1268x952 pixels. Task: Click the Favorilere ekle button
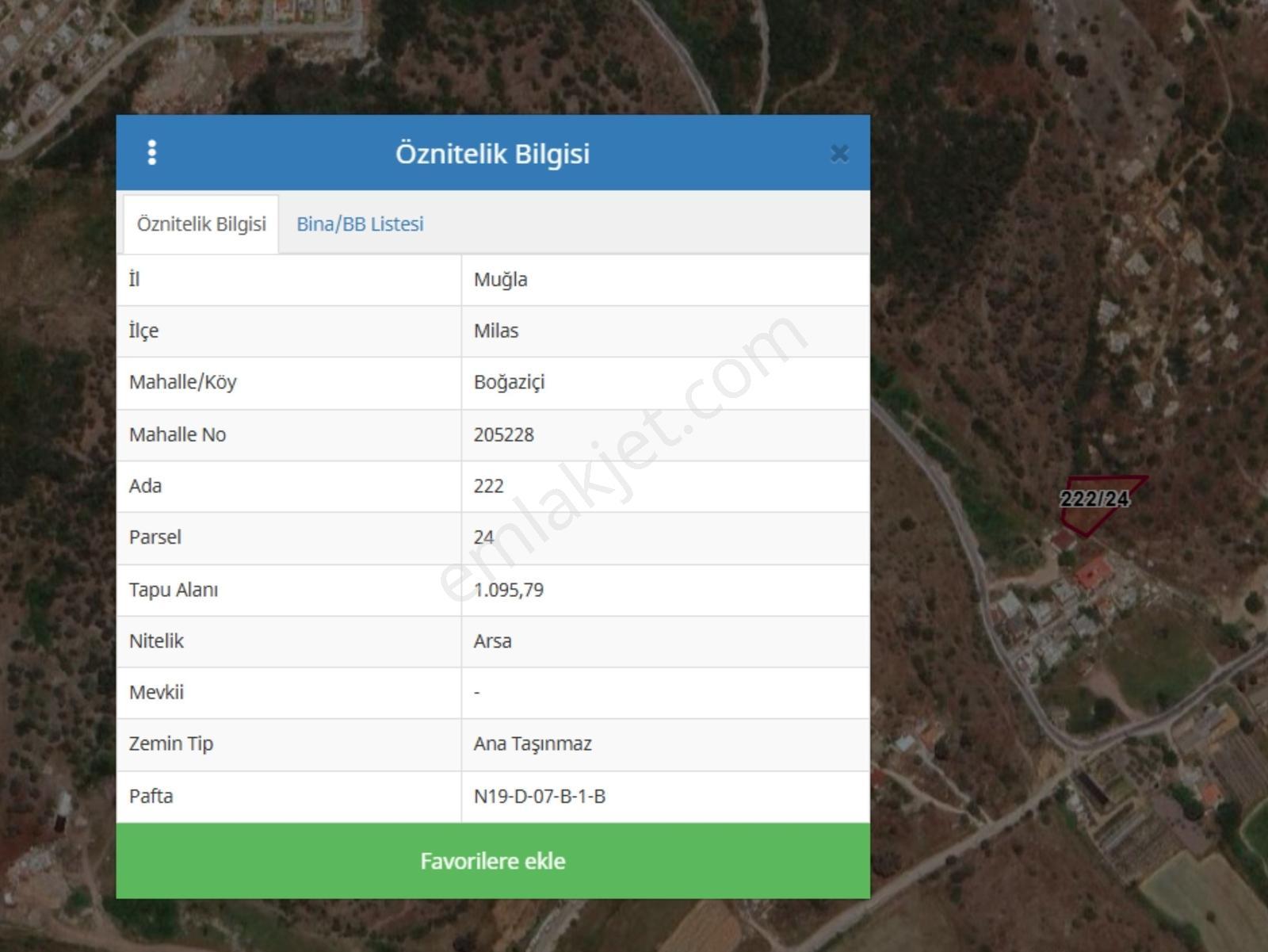(x=493, y=861)
